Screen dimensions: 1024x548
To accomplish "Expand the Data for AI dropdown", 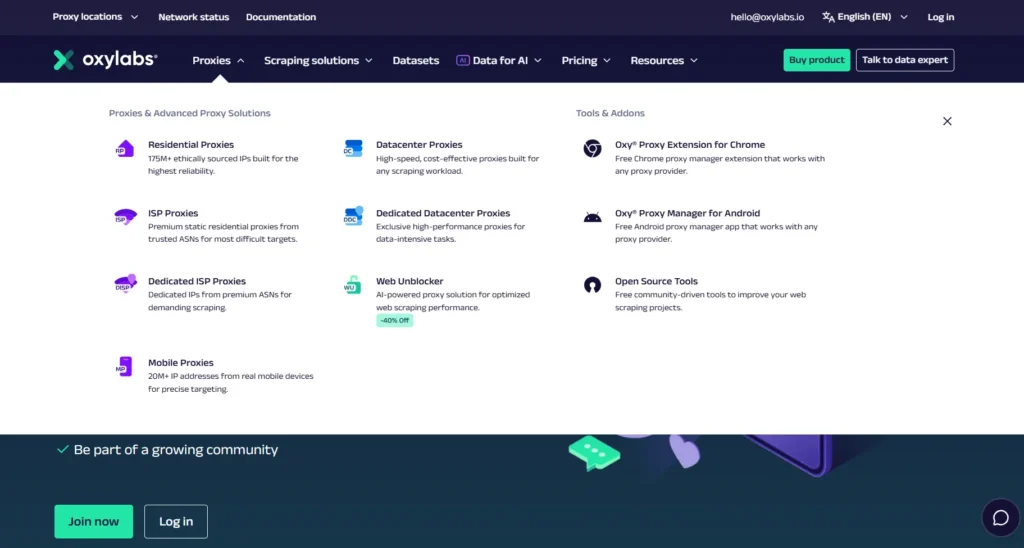I will pyautogui.click(x=500, y=60).
